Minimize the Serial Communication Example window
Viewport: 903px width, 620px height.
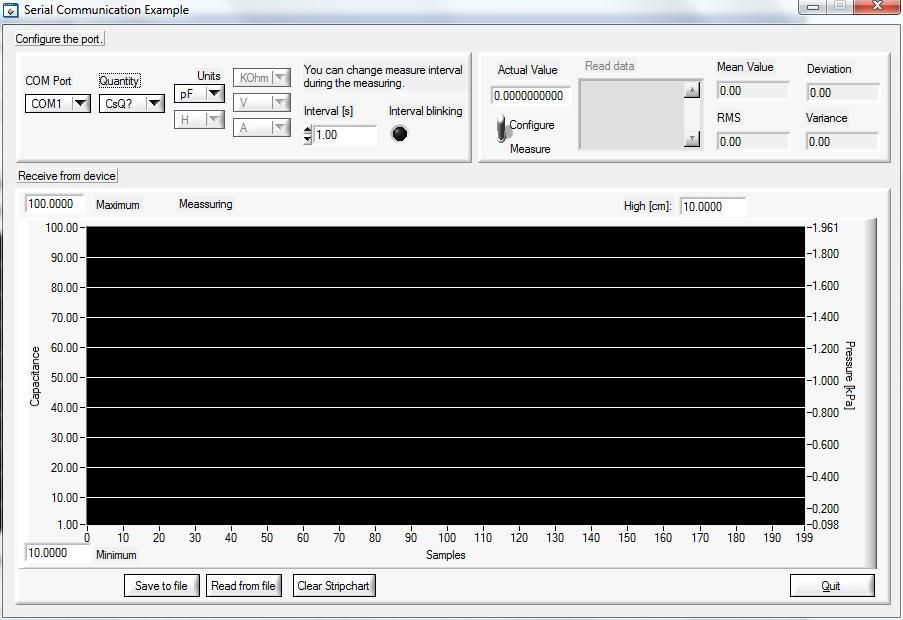pos(813,6)
